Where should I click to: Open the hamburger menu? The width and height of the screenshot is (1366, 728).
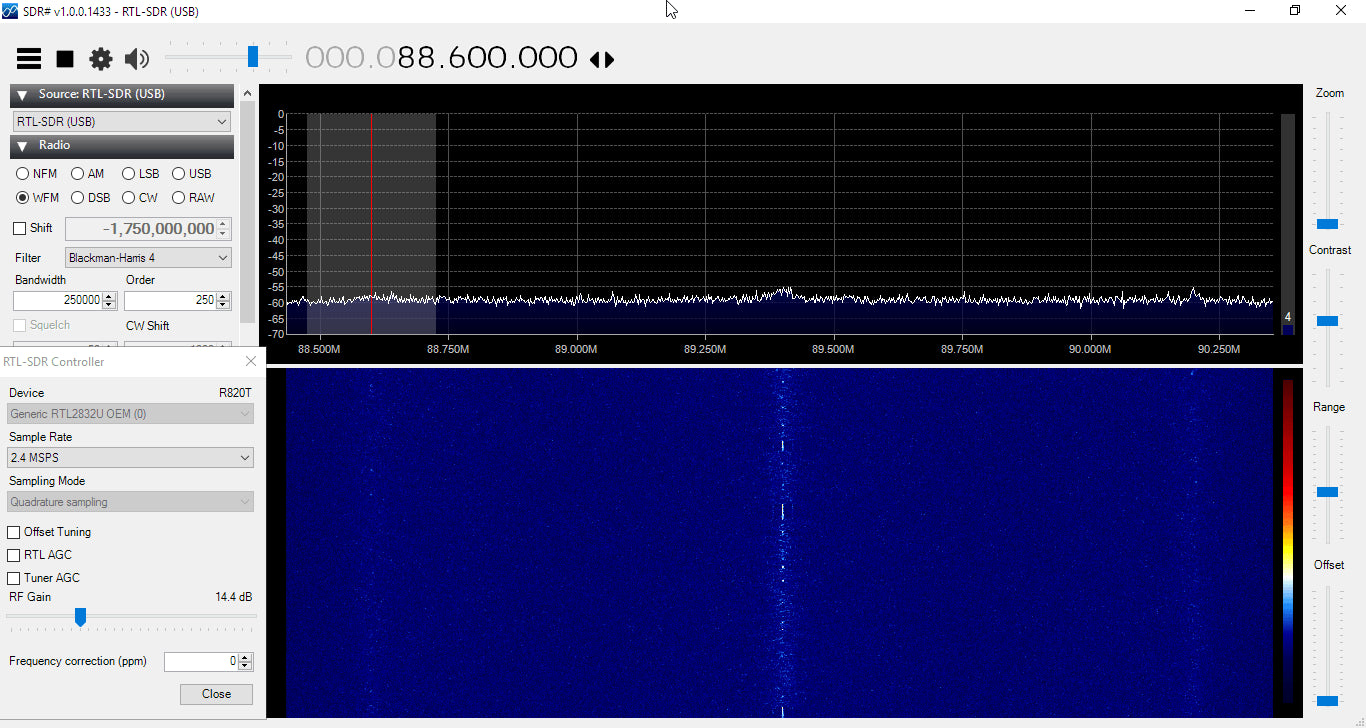28,58
